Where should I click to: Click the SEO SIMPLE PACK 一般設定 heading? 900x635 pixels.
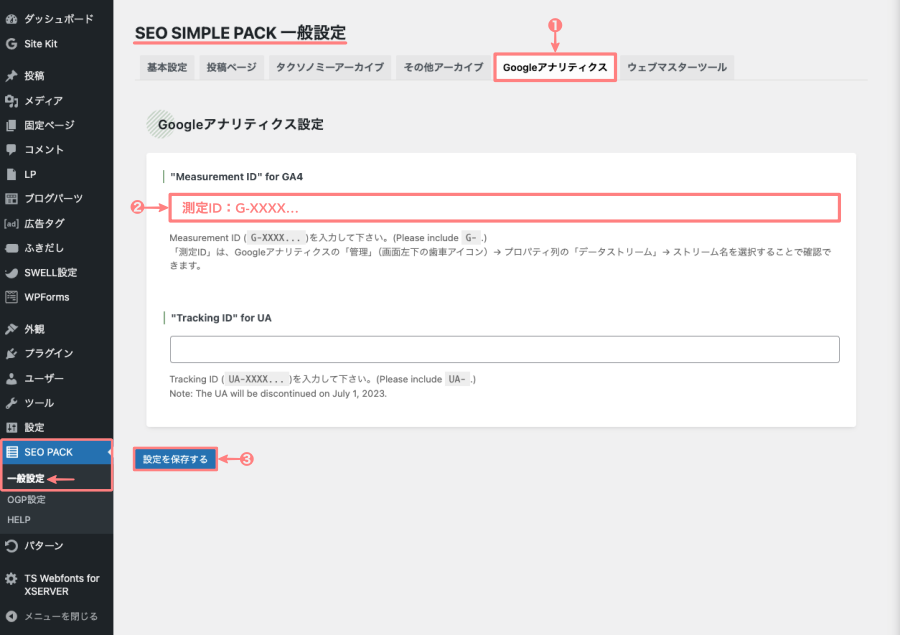(x=240, y=33)
